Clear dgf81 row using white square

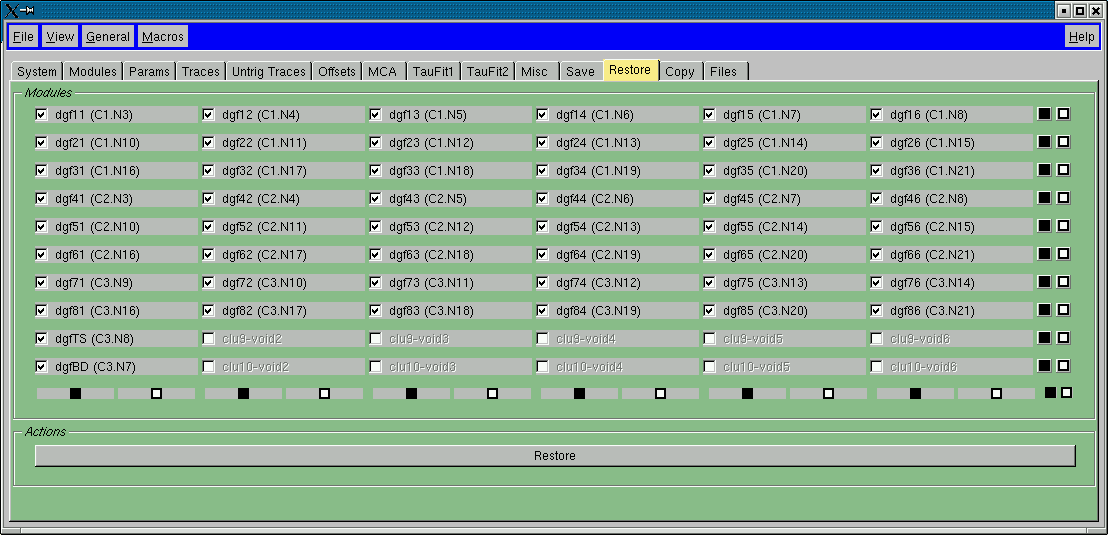tap(1063, 310)
